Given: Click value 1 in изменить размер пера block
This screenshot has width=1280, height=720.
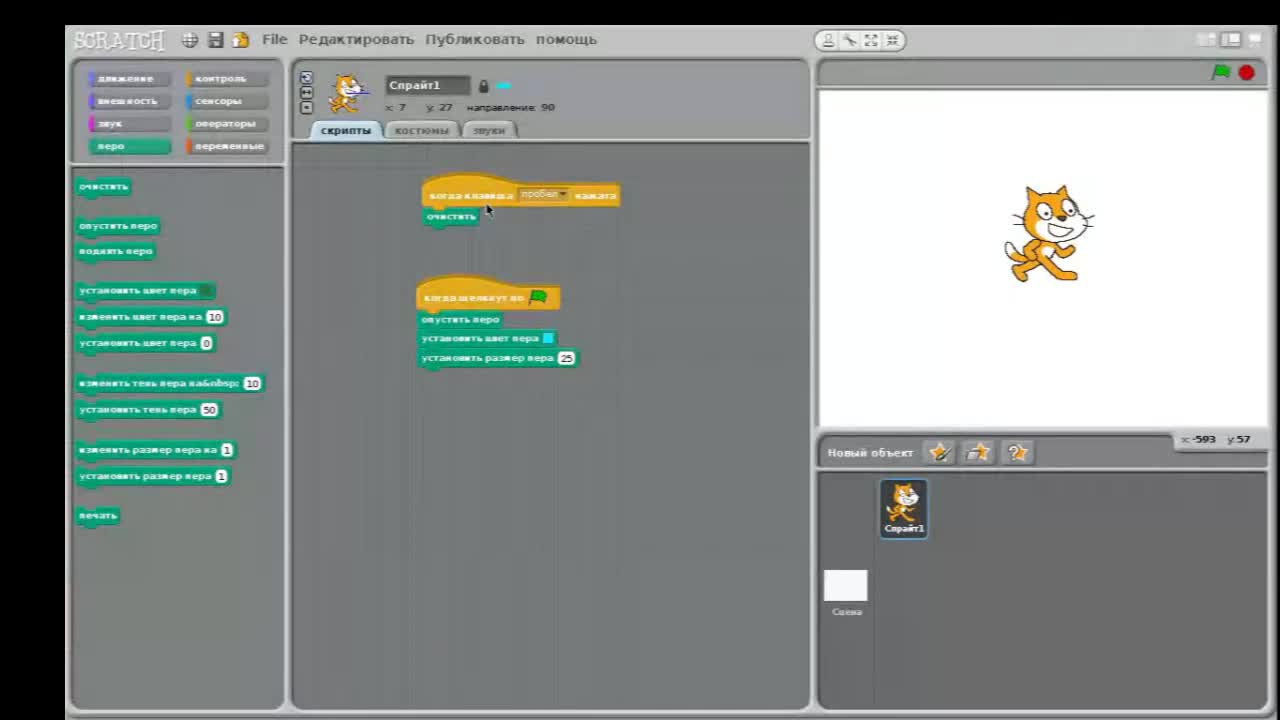Looking at the screenshot, I should click(x=227, y=450).
